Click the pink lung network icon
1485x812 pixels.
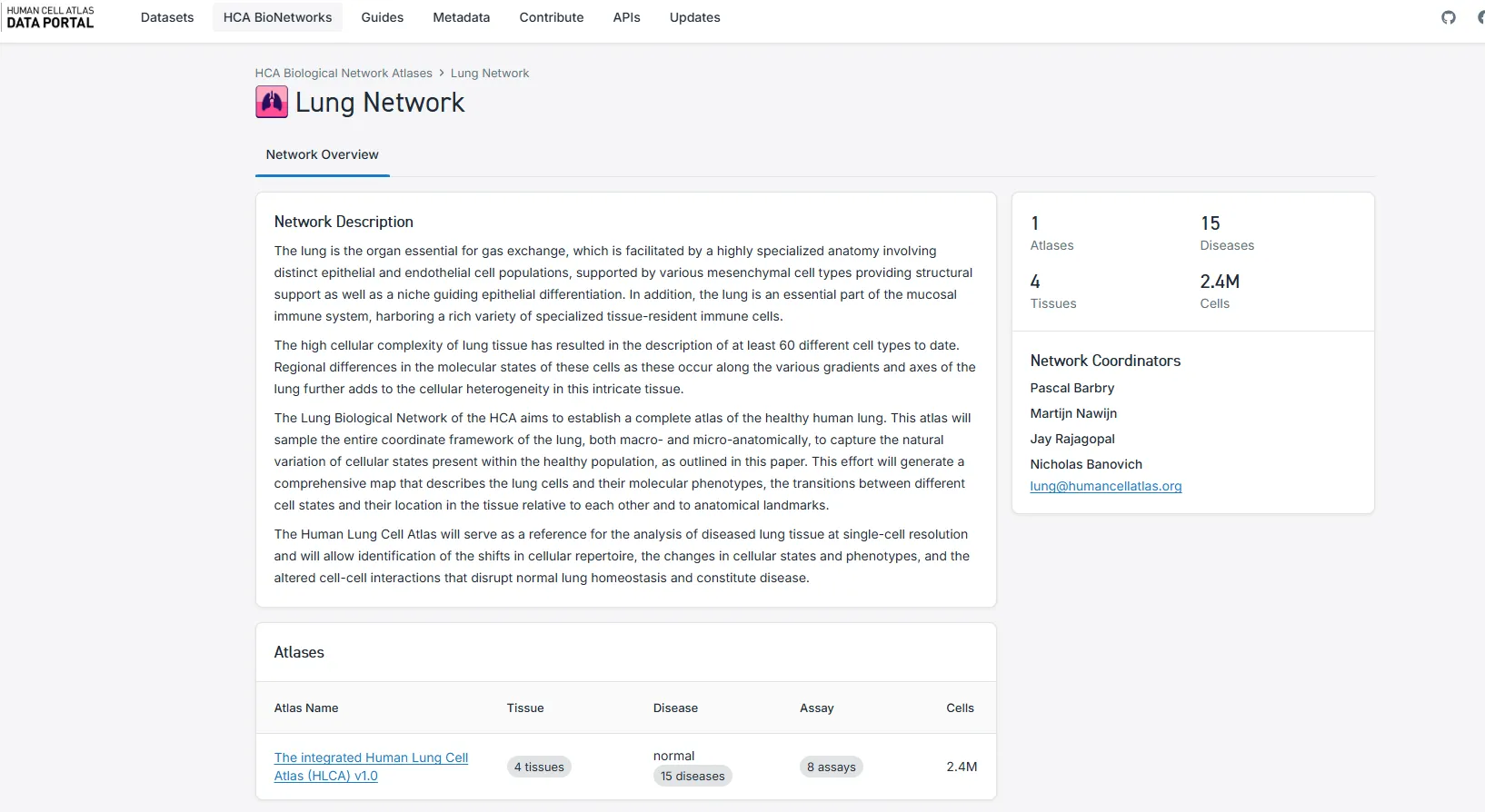[x=272, y=103]
